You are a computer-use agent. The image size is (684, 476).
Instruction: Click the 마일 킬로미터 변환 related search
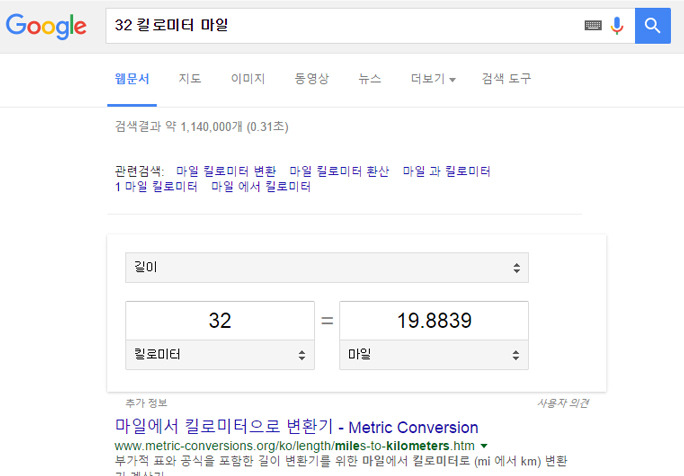coord(226,171)
